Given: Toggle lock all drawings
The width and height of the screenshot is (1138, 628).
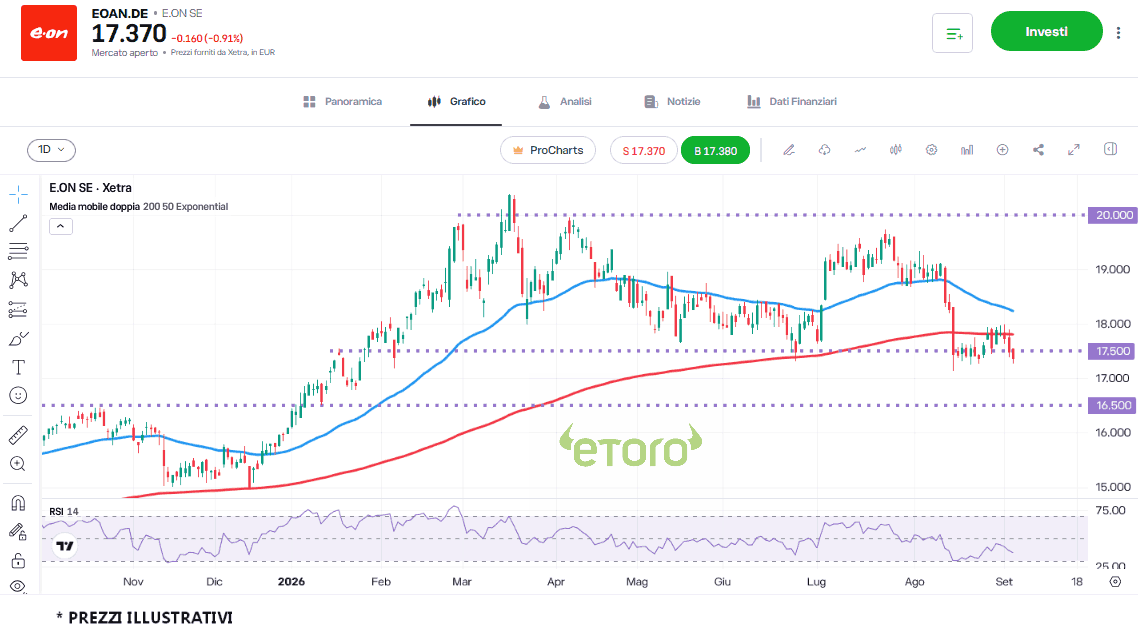Looking at the screenshot, I should pyautogui.click(x=18, y=560).
